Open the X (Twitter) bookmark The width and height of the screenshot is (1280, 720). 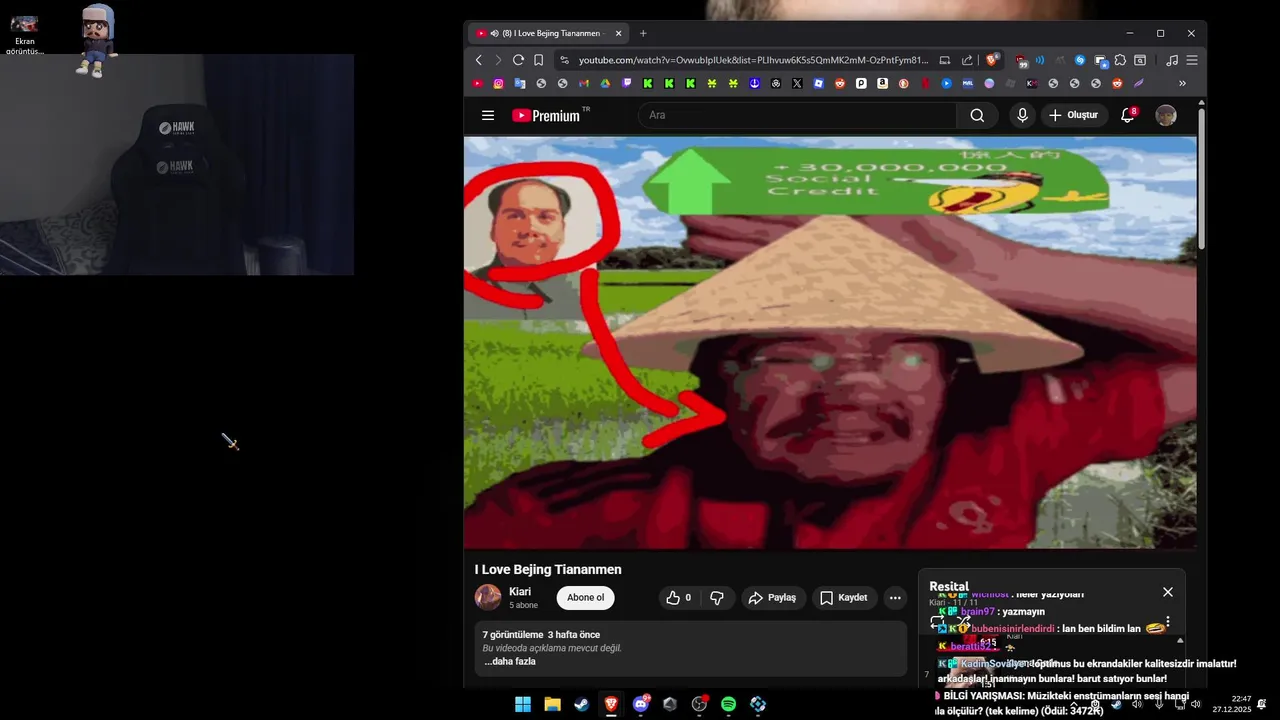[796, 84]
